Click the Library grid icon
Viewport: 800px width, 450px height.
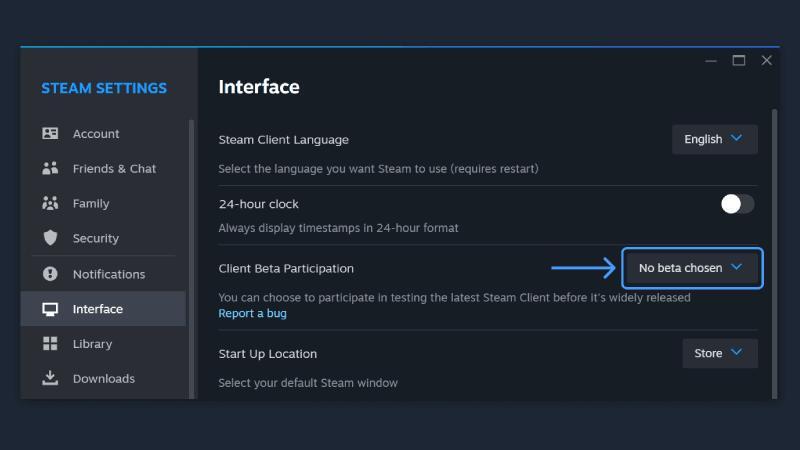pyautogui.click(x=50, y=343)
